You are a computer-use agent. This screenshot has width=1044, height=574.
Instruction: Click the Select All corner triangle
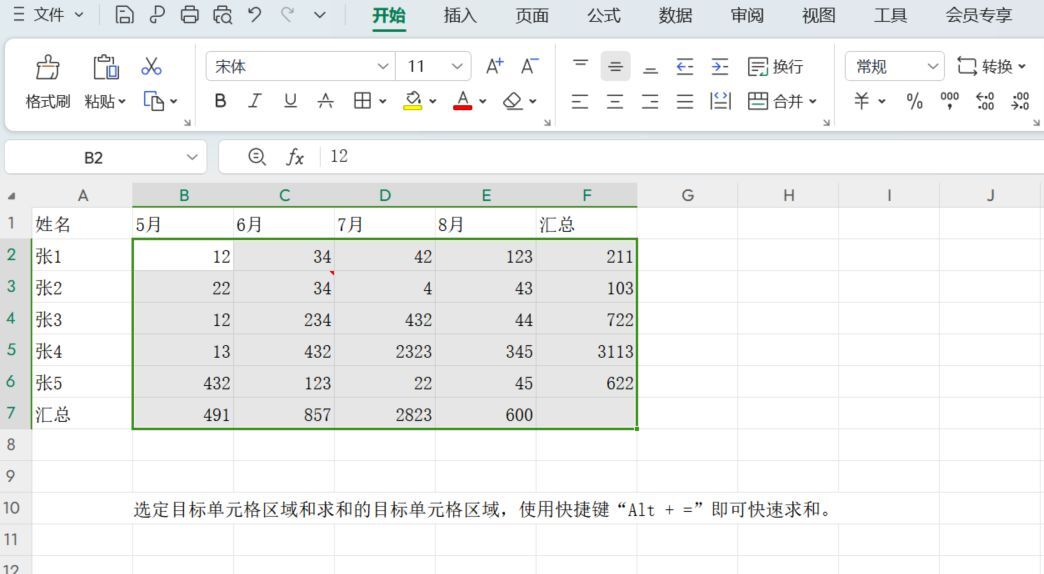pos(11,196)
